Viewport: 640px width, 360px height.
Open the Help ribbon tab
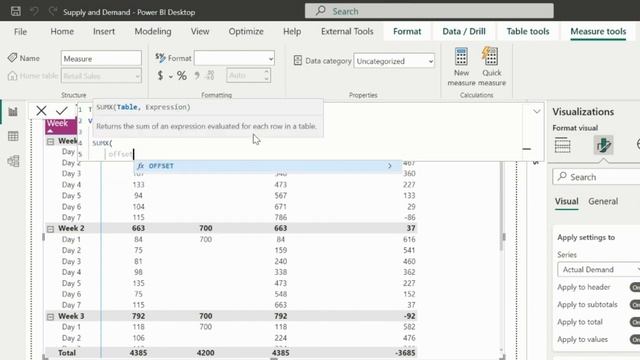pyautogui.click(x=292, y=31)
